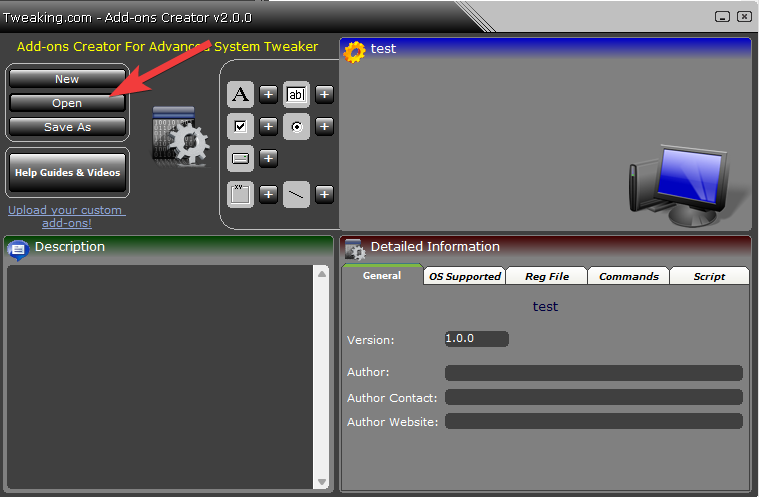Click the Save As button
Viewport: 759px width, 497px height.
(68, 127)
